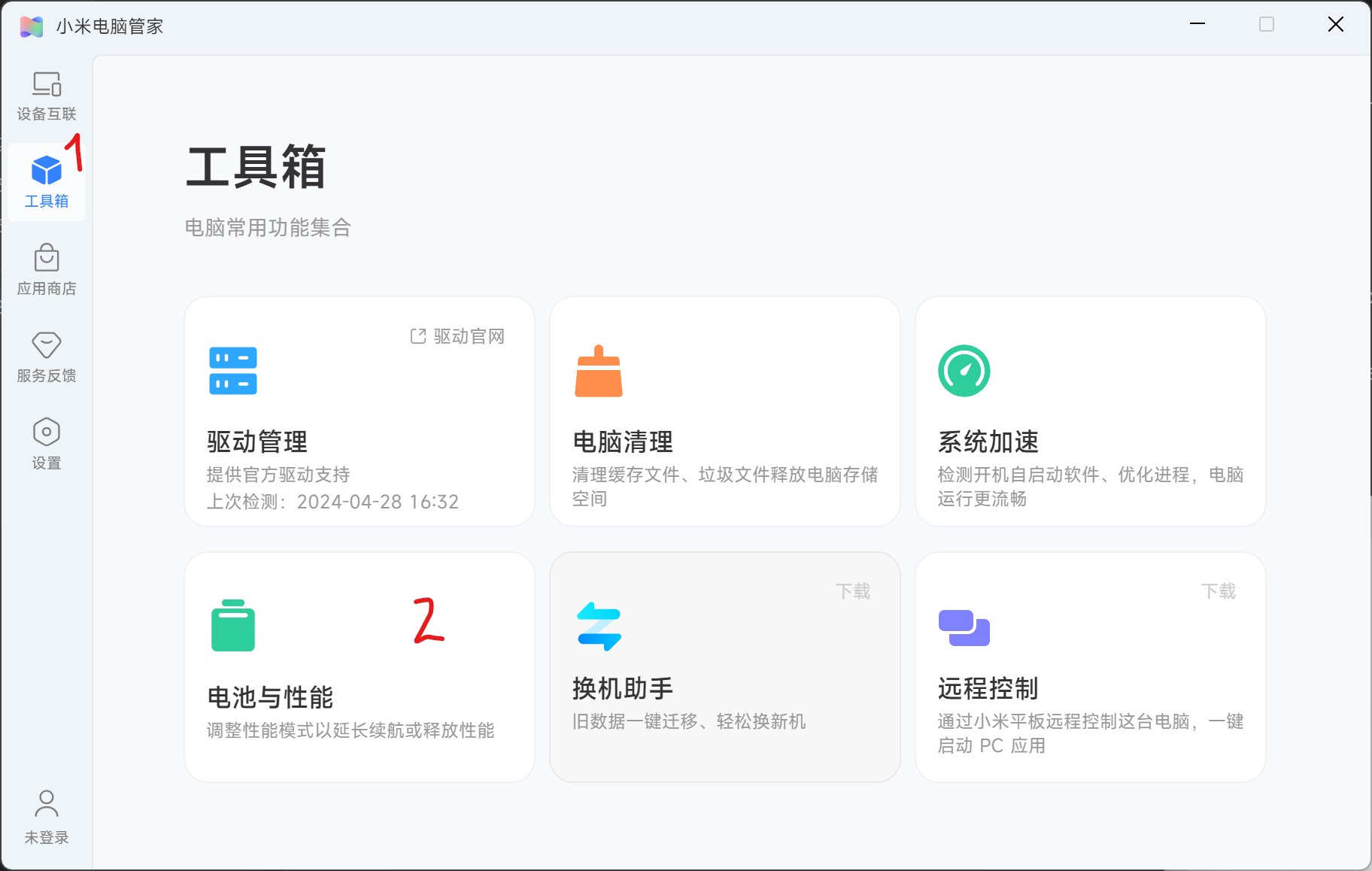Click the 通过小米平板远程控制 description text
The image size is (1372, 871).
(x=1091, y=733)
